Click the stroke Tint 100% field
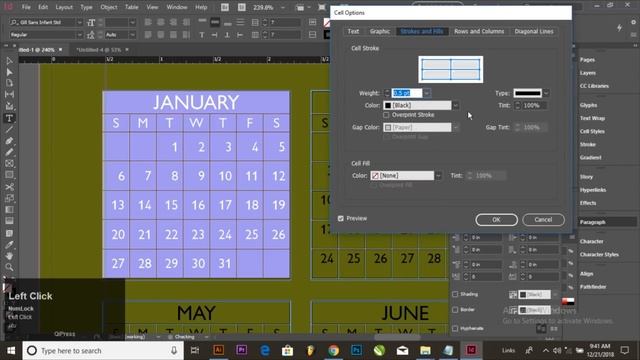Image resolution: width=640 pixels, height=360 pixels. coord(534,105)
